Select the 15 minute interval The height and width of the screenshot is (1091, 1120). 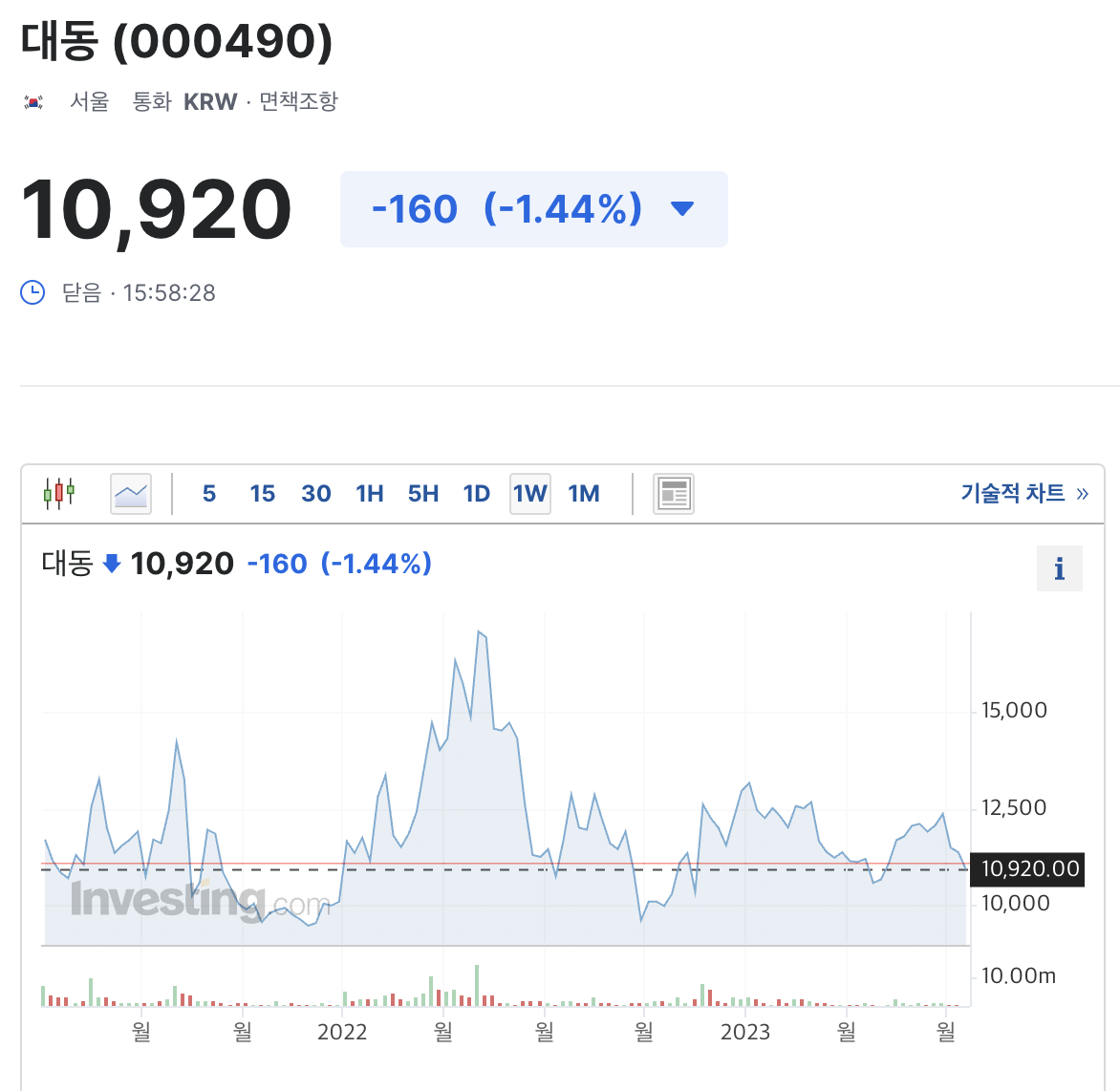pos(262,493)
